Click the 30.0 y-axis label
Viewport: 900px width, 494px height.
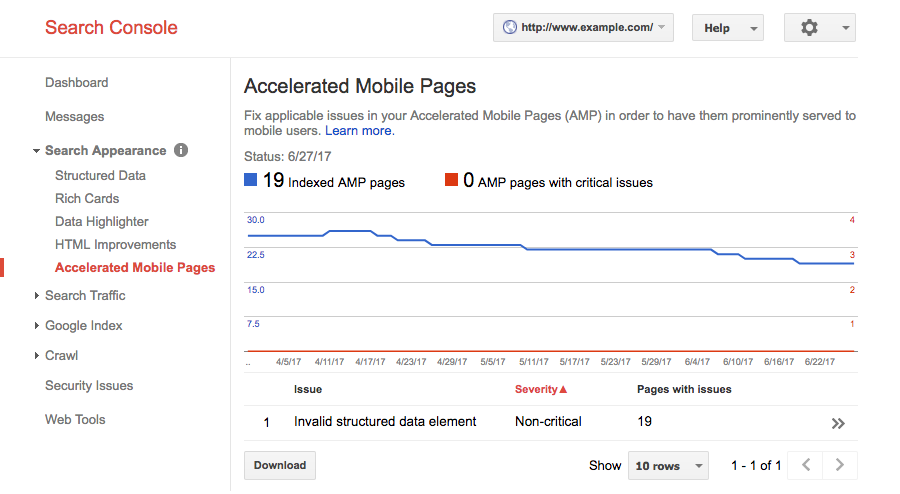(x=255, y=220)
